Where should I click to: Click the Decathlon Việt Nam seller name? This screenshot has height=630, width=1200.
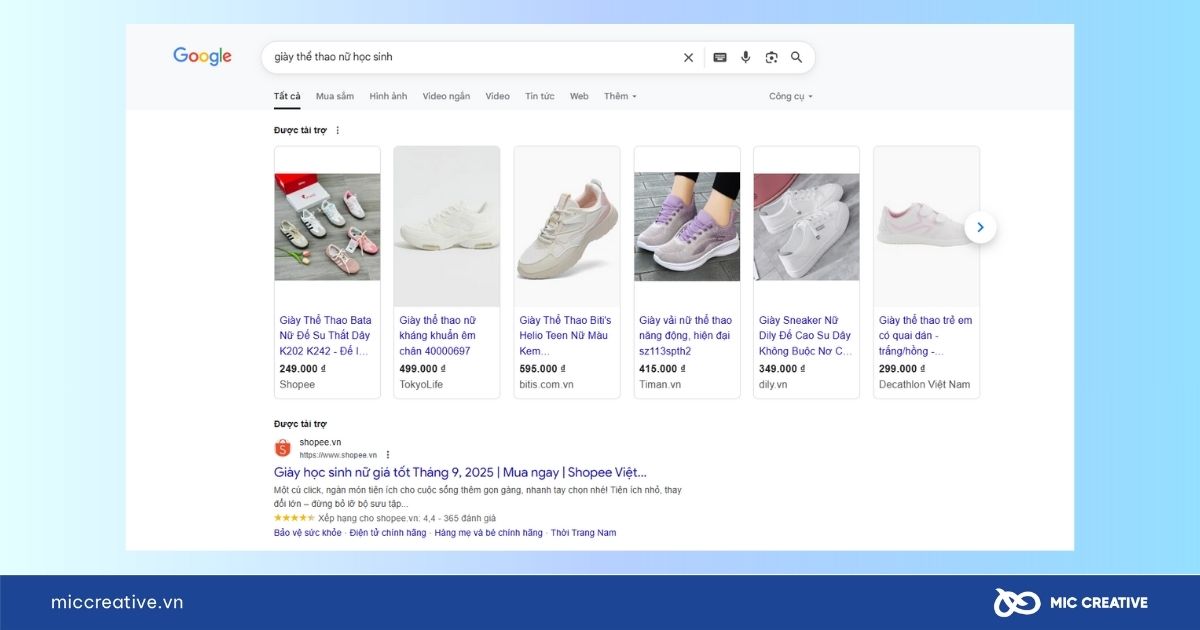(924, 384)
